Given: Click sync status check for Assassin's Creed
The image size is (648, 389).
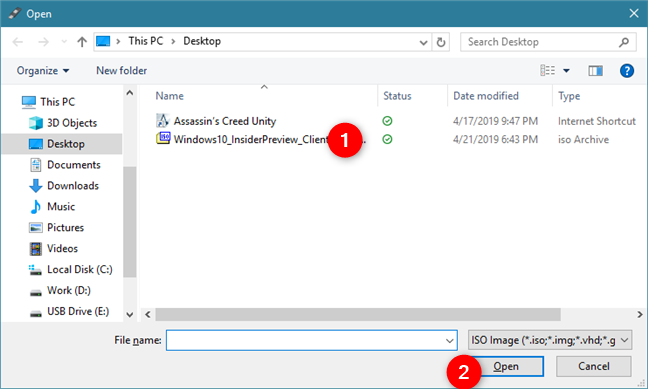Looking at the screenshot, I should point(387,121).
